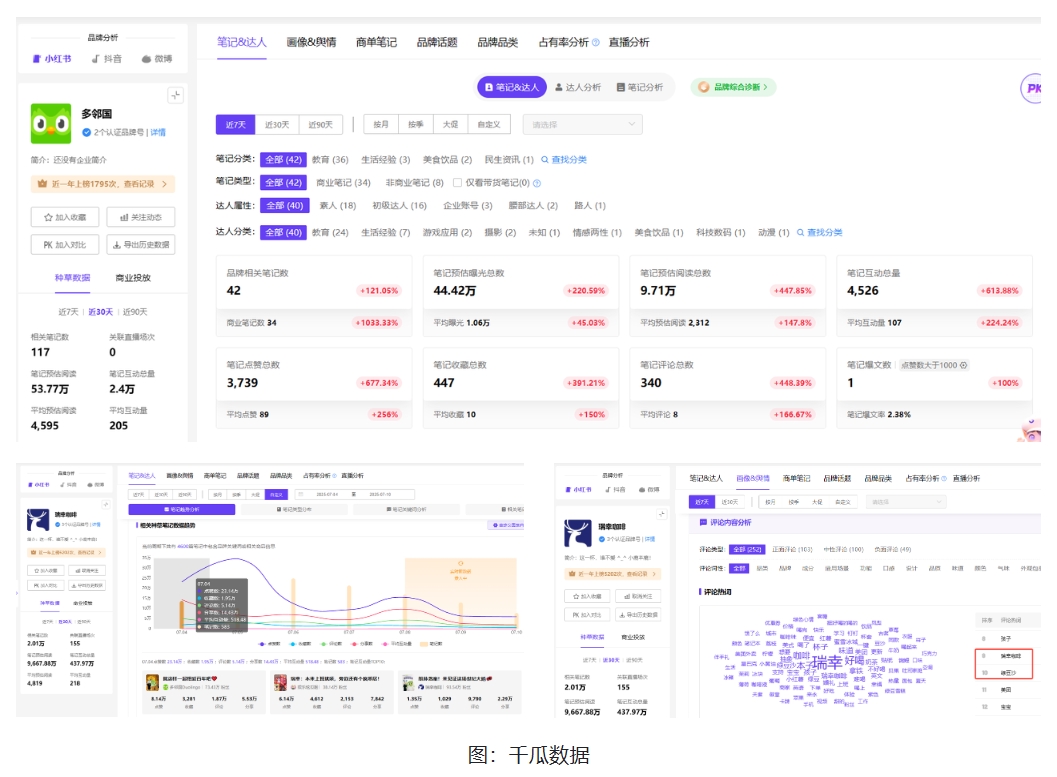Expand the 近一年上榜1795次 record banner
Screen dimensions: 1057x777
103,184
